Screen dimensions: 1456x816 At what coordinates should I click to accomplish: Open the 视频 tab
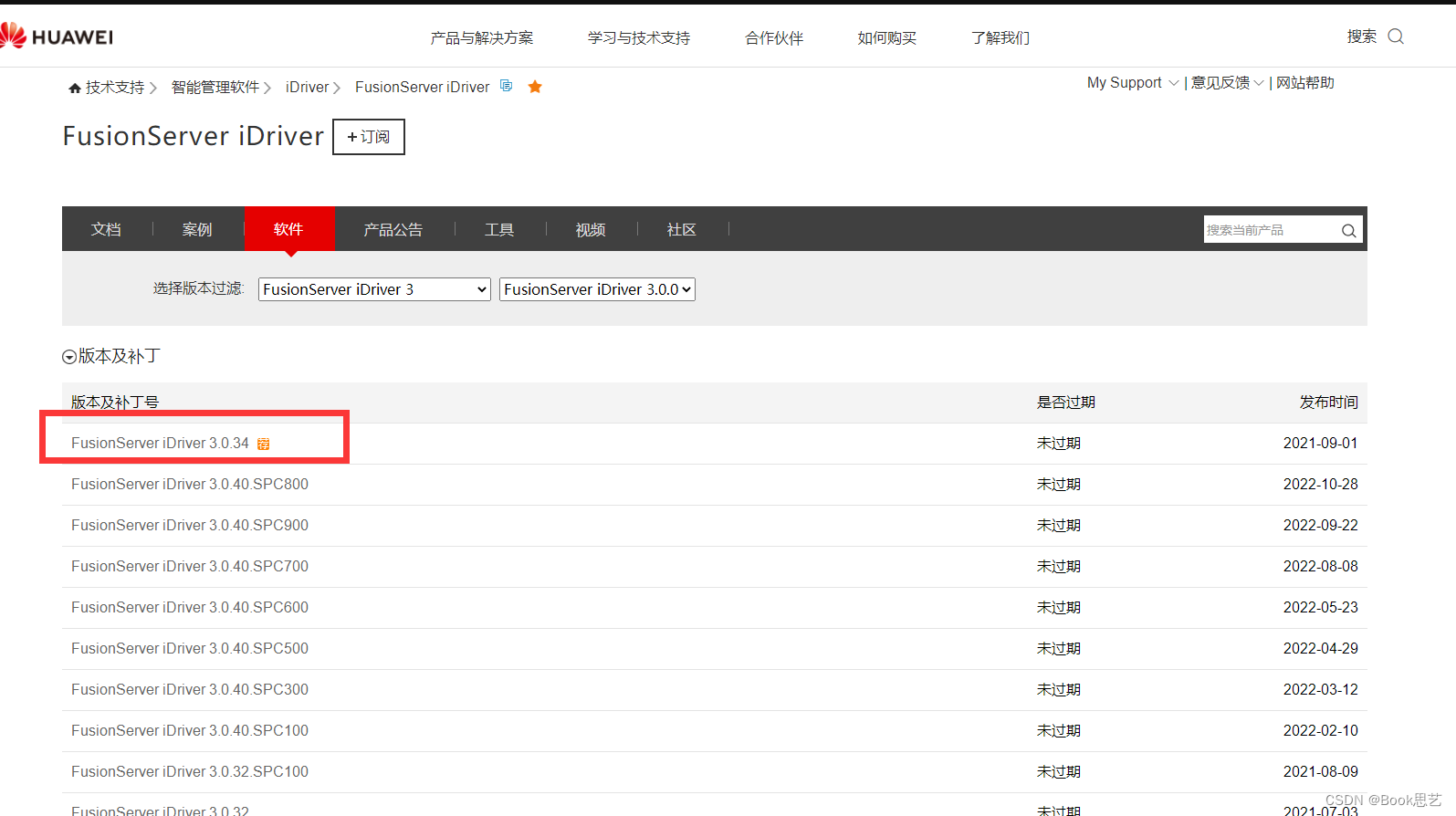coord(591,229)
